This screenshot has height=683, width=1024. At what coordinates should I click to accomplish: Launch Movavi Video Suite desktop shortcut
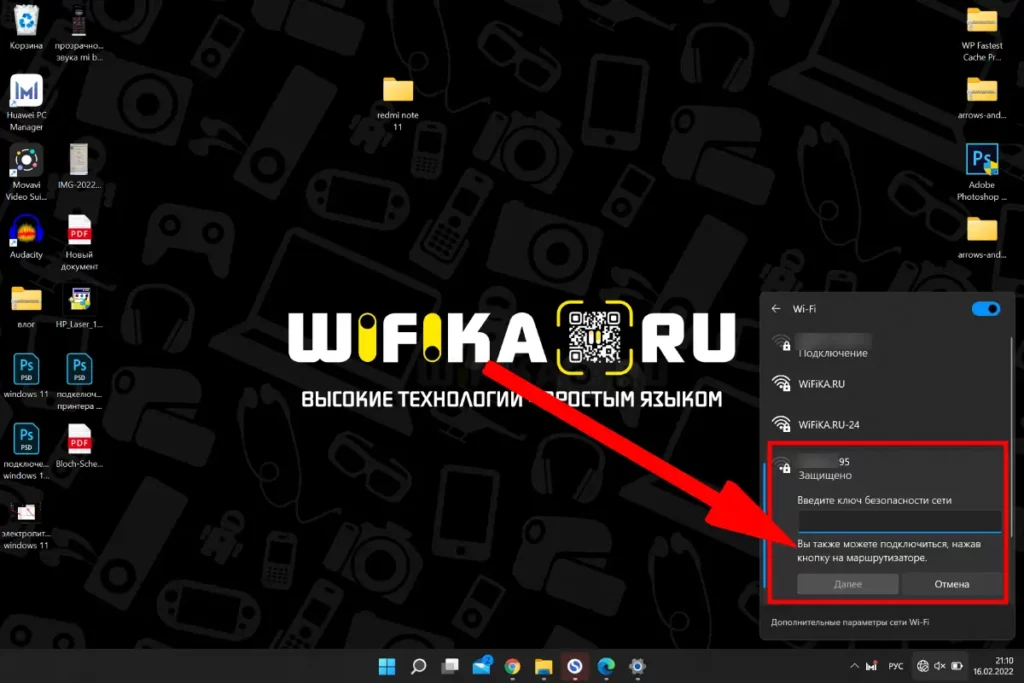tap(26, 172)
